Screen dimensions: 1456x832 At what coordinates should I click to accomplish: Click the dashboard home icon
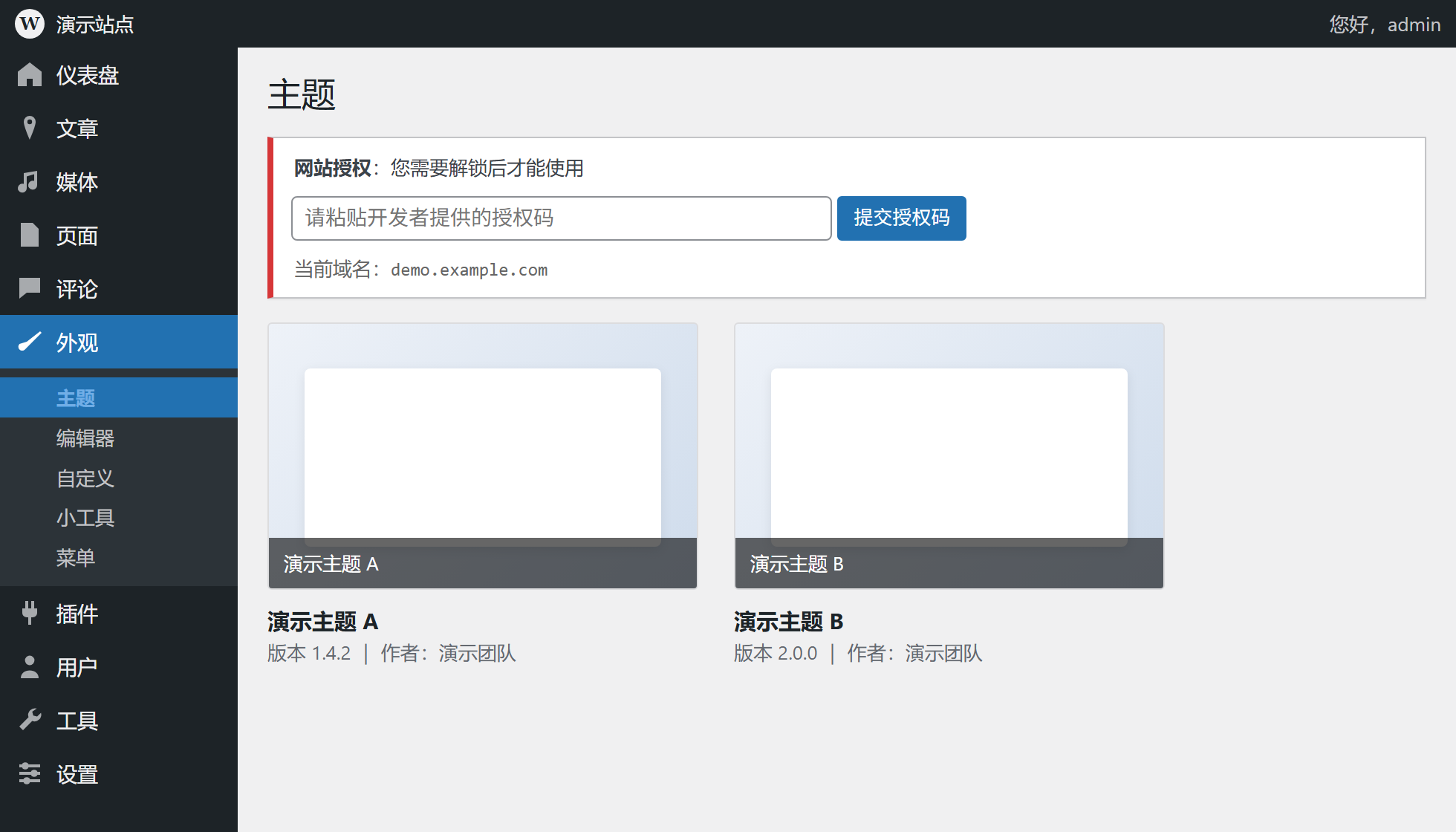[x=30, y=74]
